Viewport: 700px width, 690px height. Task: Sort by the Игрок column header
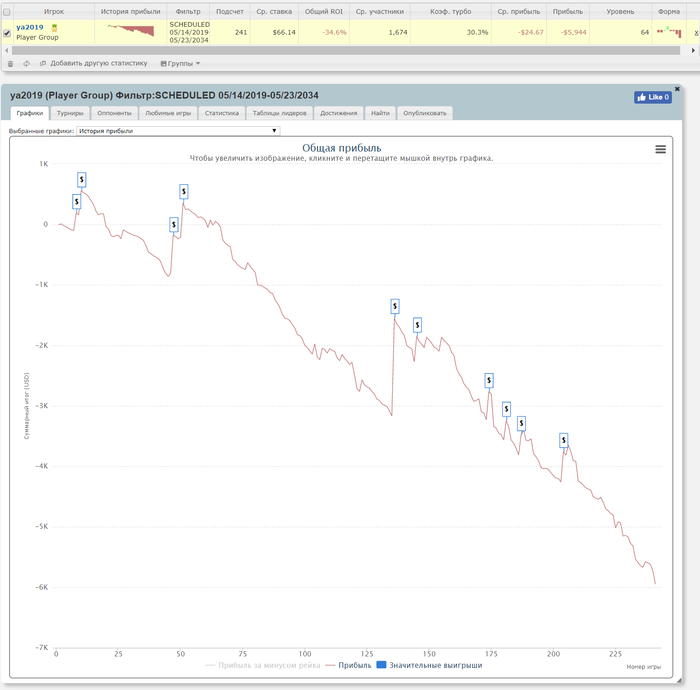(x=54, y=12)
